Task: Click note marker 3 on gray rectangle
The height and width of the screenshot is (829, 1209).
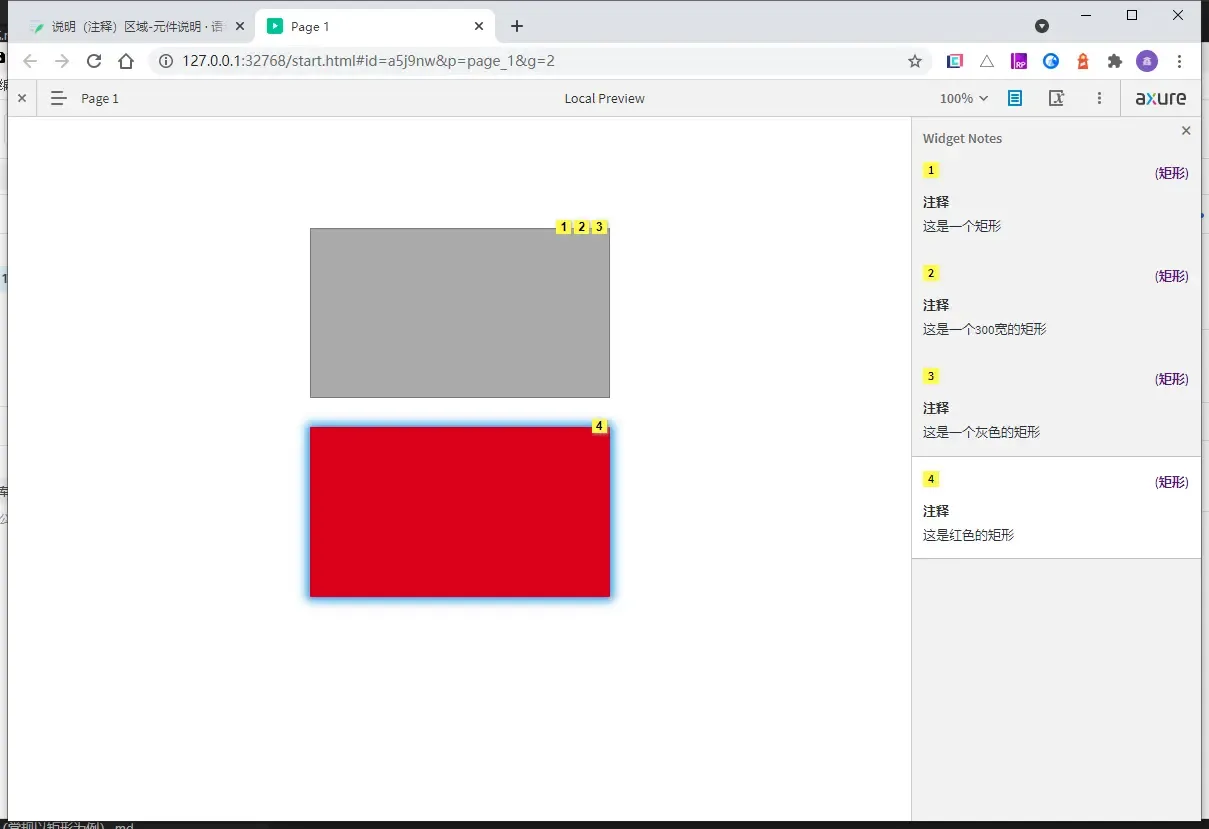Action: tap(599, 227)
